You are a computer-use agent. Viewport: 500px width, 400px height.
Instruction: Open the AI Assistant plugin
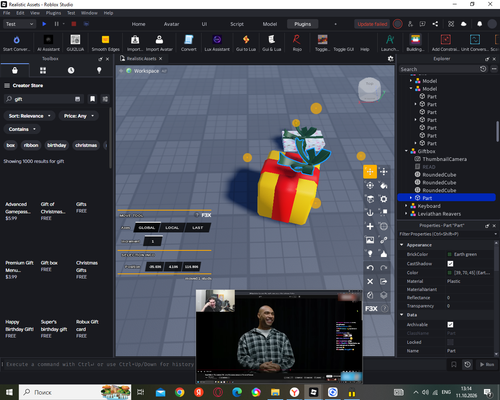(48, 43)
